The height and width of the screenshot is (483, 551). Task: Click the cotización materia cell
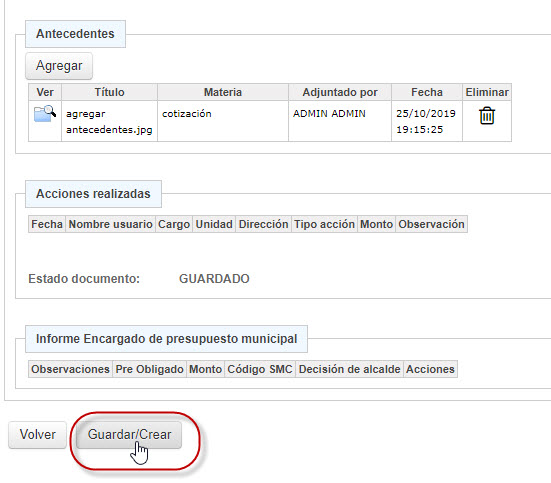[x=223, y=121]
